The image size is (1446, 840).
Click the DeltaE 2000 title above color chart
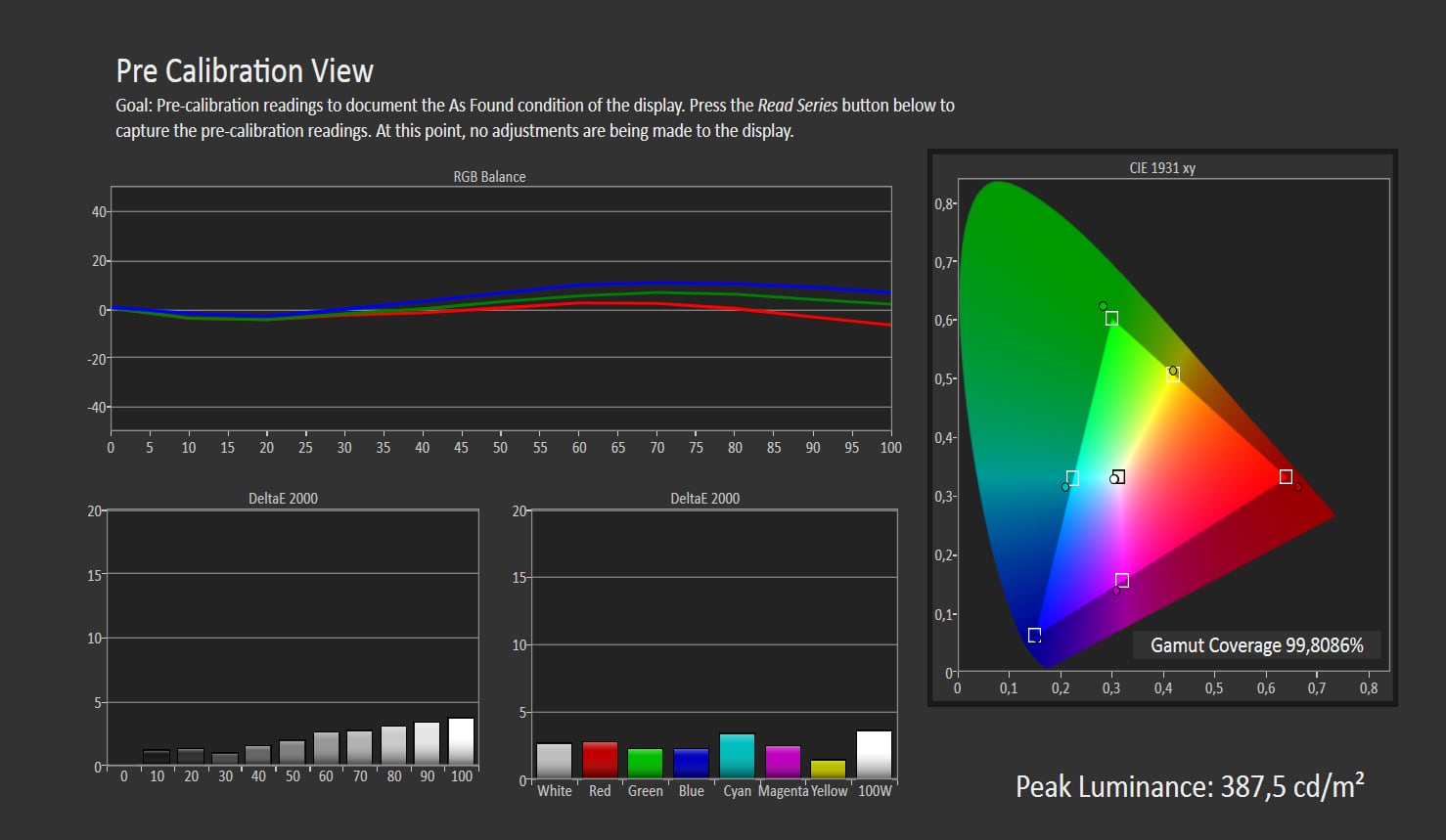pyautogui.click(x=704, y=499)
